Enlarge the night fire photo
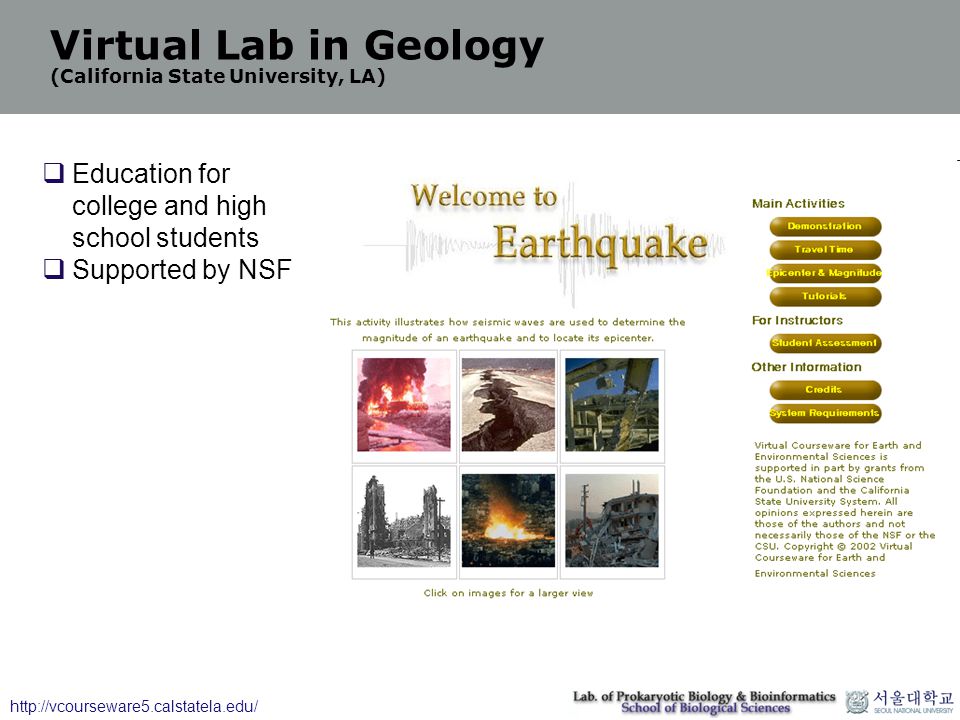960x720 pixels. [x=508, y=520]
